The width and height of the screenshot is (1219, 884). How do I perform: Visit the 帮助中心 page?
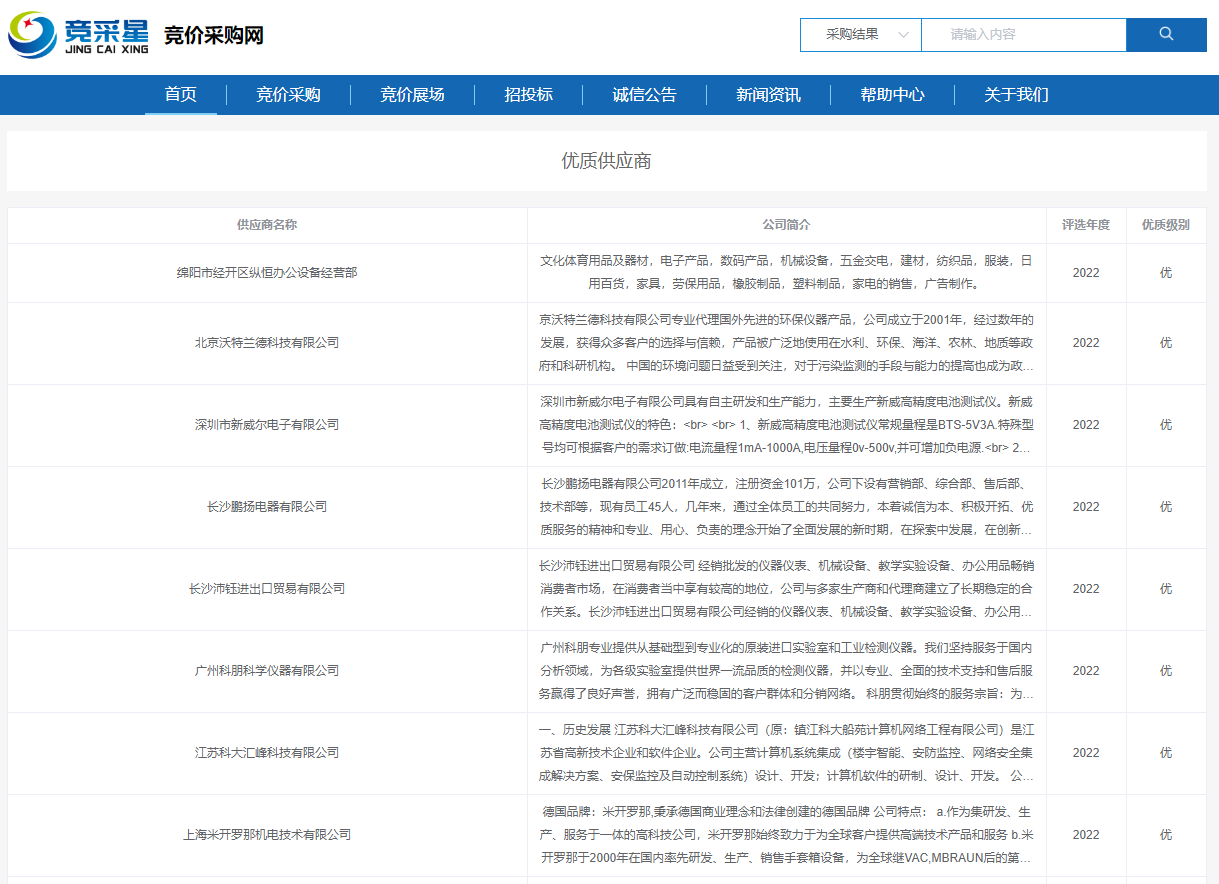(892, 95)
